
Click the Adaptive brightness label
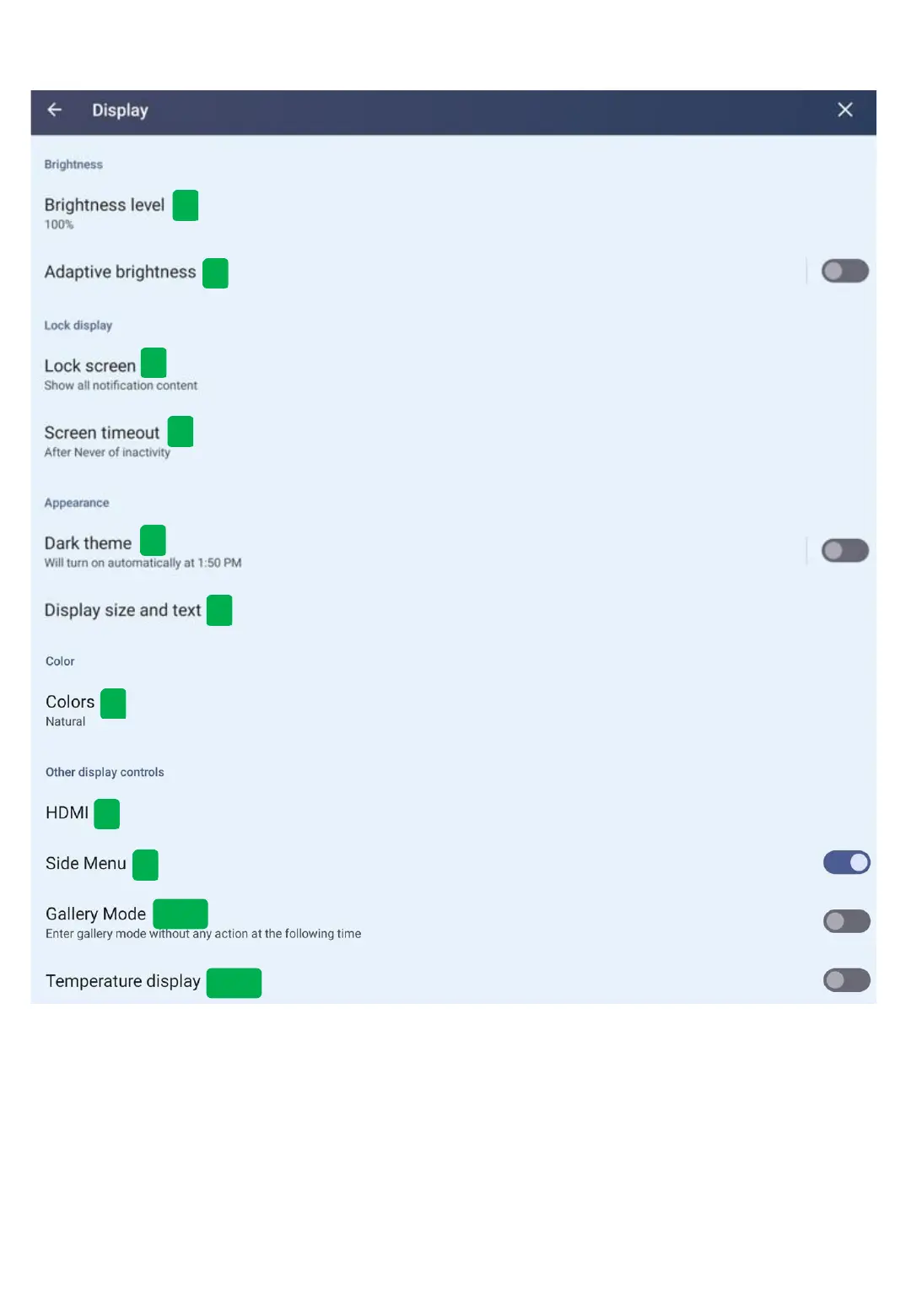tap(120, 272)
